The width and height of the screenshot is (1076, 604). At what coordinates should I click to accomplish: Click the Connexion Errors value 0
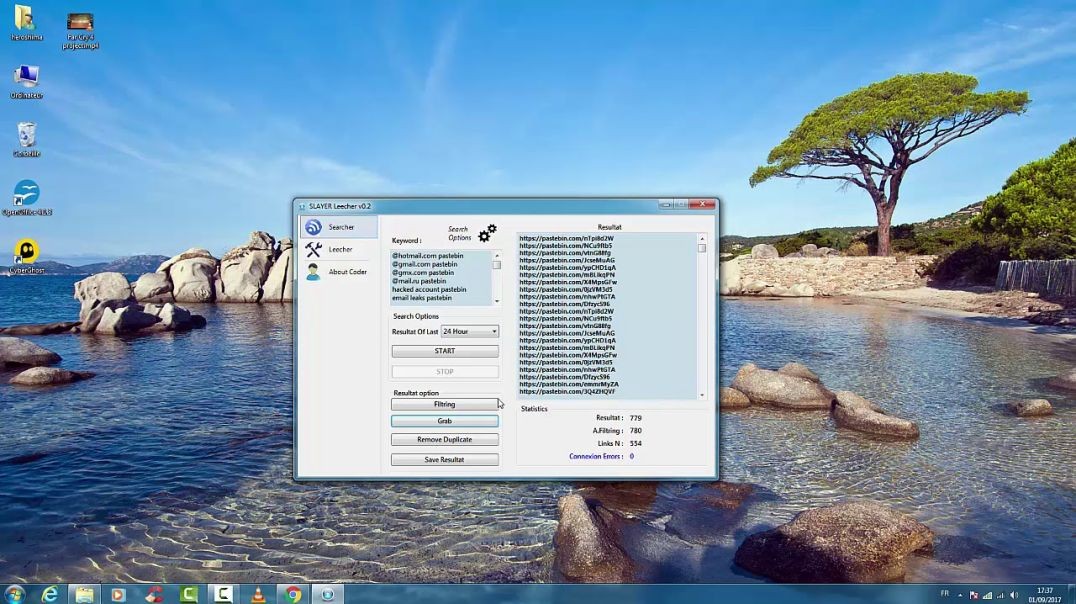pos(631,456)
